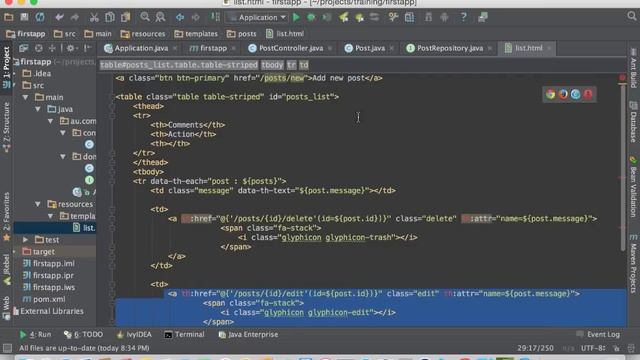
Task: Collapse the au.com package node
Action: pos(50,121)
